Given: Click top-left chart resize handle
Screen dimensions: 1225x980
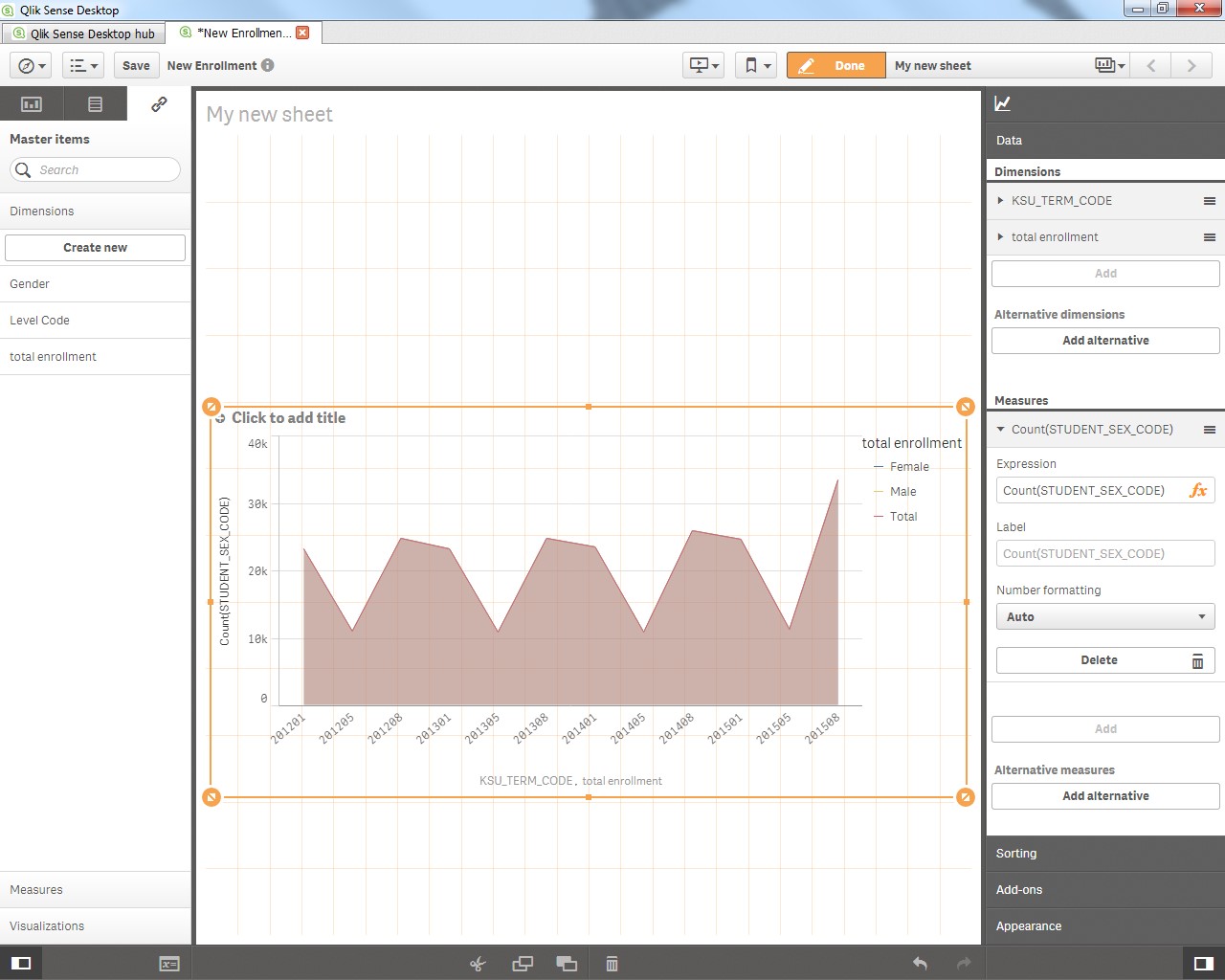Looking at the screenshot, I should pyautogui.click(x=212, y=407).
